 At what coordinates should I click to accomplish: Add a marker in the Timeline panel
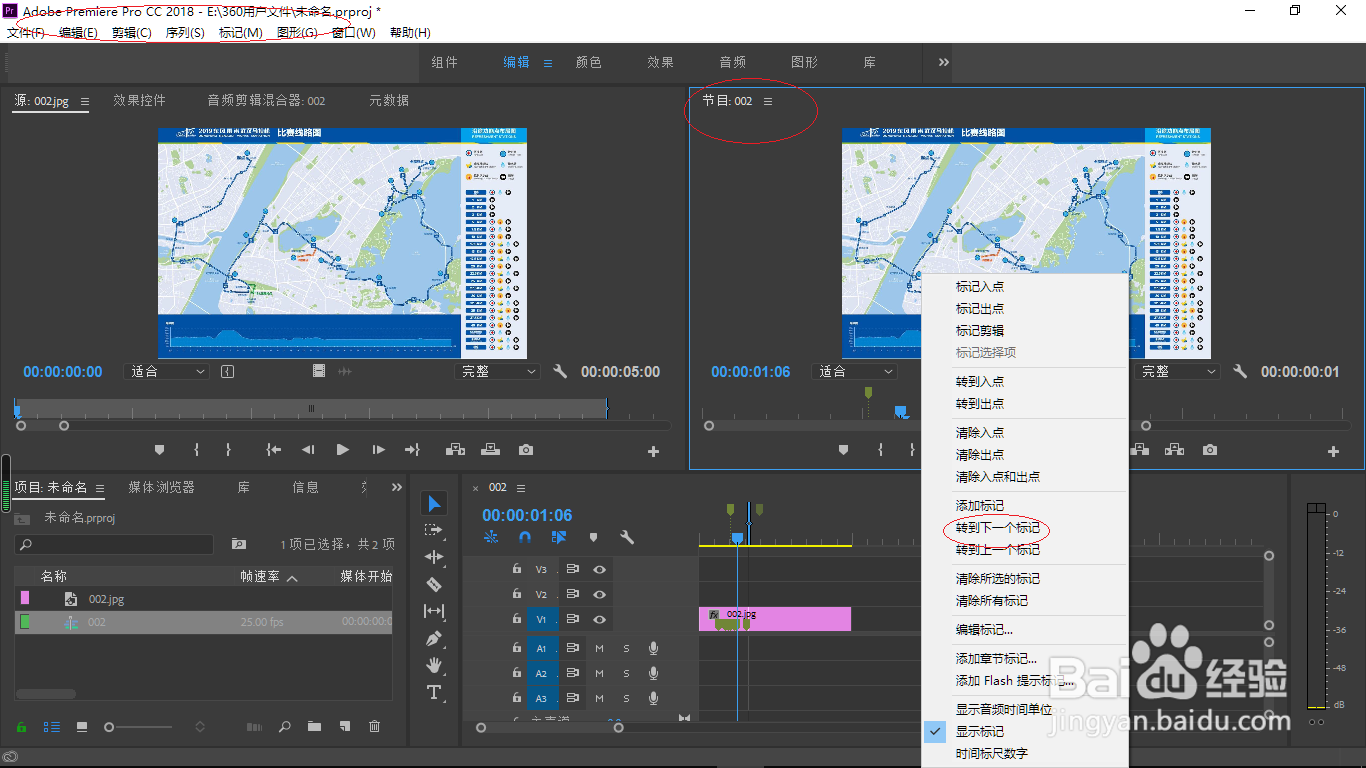tap(593, 537)
